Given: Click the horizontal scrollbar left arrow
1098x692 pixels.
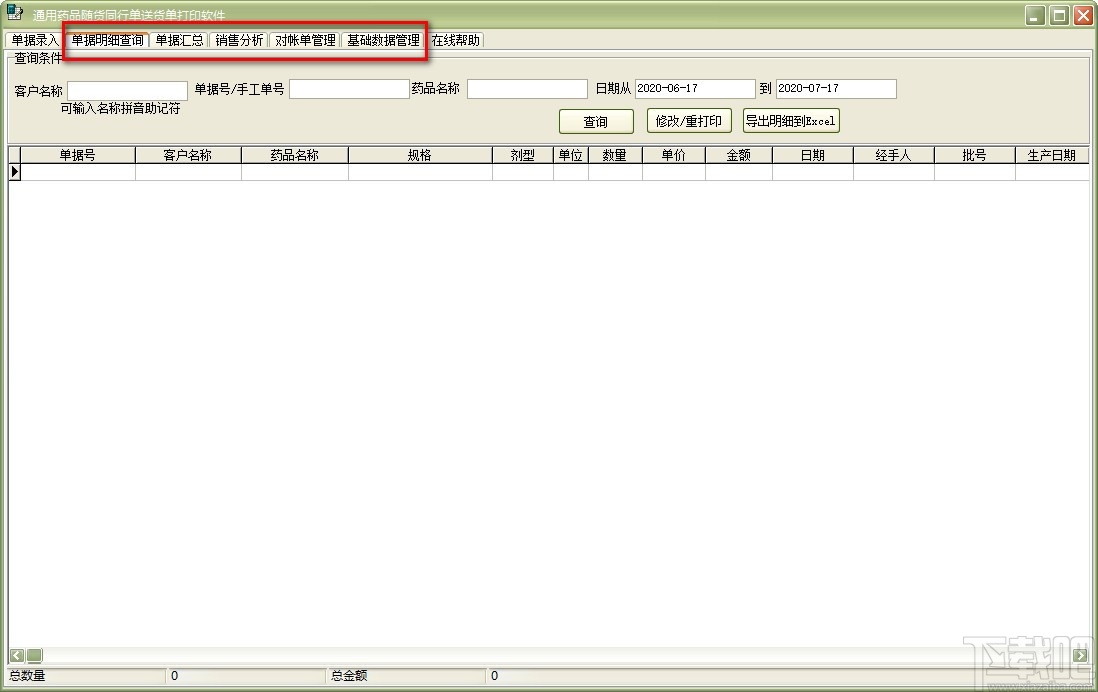Looking at the screenshot, I should (x=17, y=656).
